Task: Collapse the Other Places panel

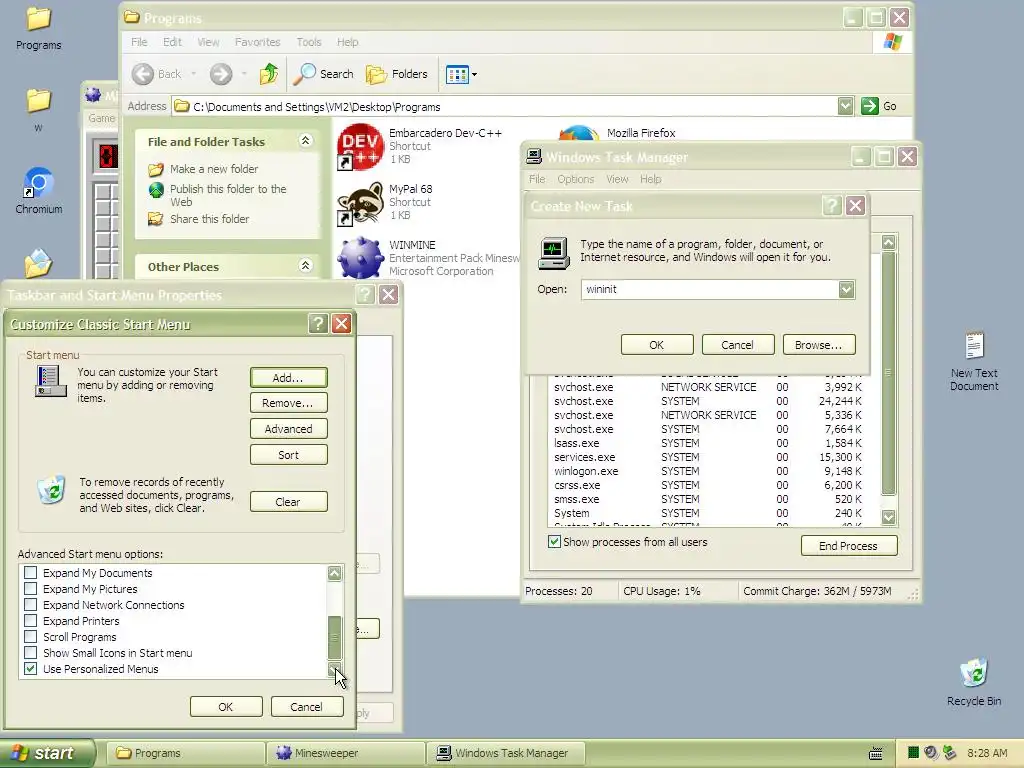Action: coord(305,265)
